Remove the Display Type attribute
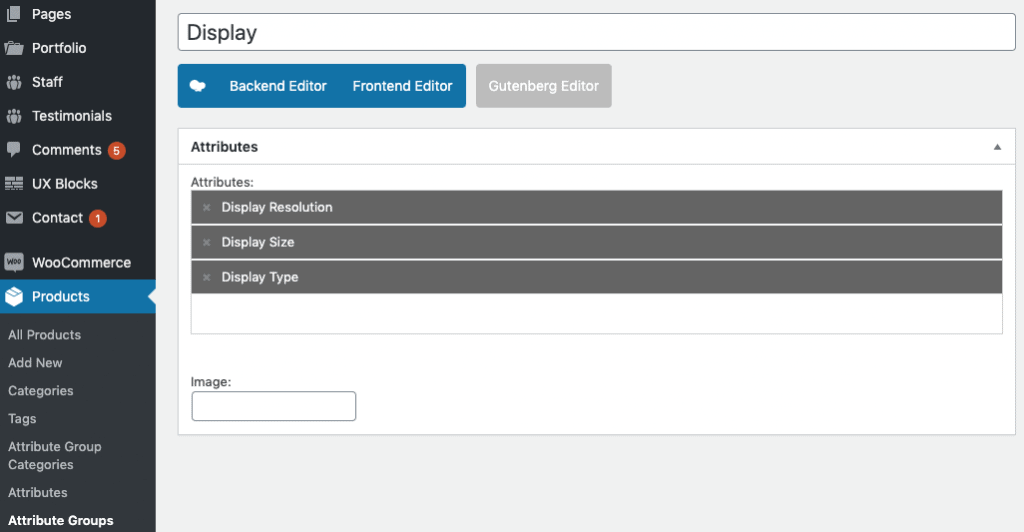 (206, 278)
